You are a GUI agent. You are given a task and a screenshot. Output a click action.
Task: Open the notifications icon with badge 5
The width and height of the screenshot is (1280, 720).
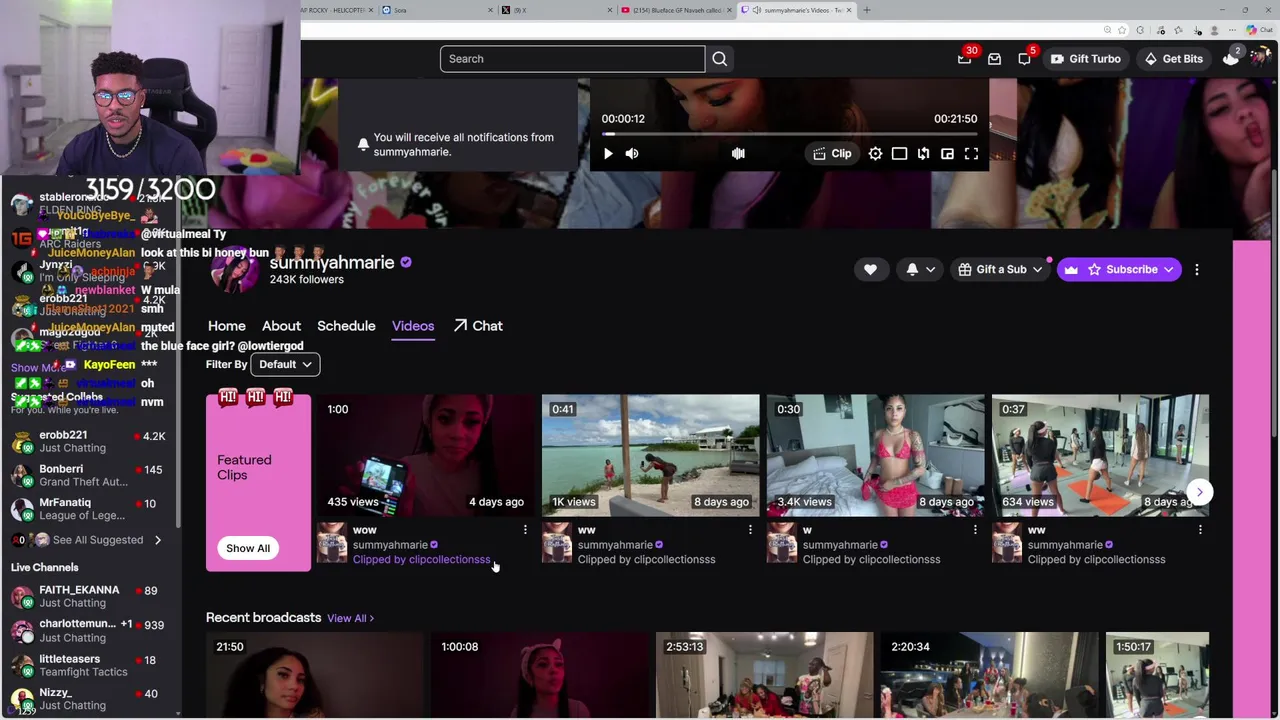pyautogui.click(x=1024, y=59)
